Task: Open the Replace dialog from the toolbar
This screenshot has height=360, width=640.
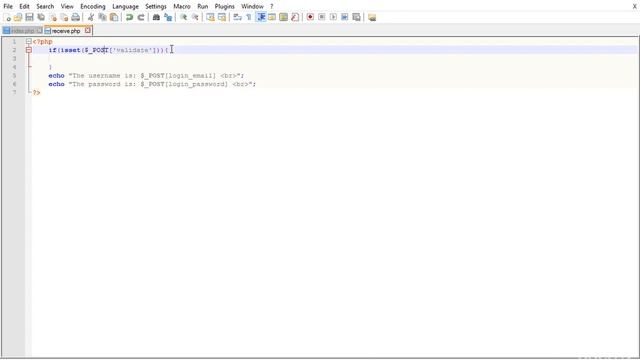Action: [168, 17]
